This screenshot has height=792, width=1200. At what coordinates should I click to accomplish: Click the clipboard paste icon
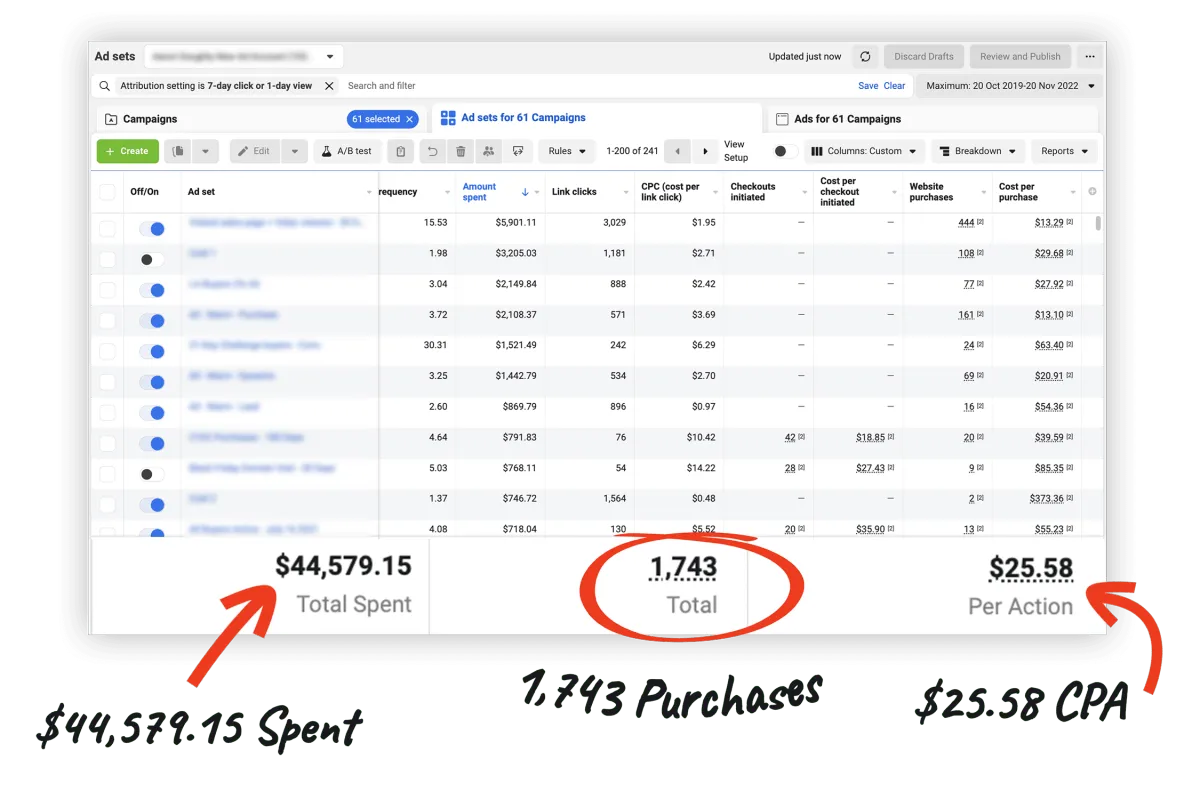click(400, 151)
